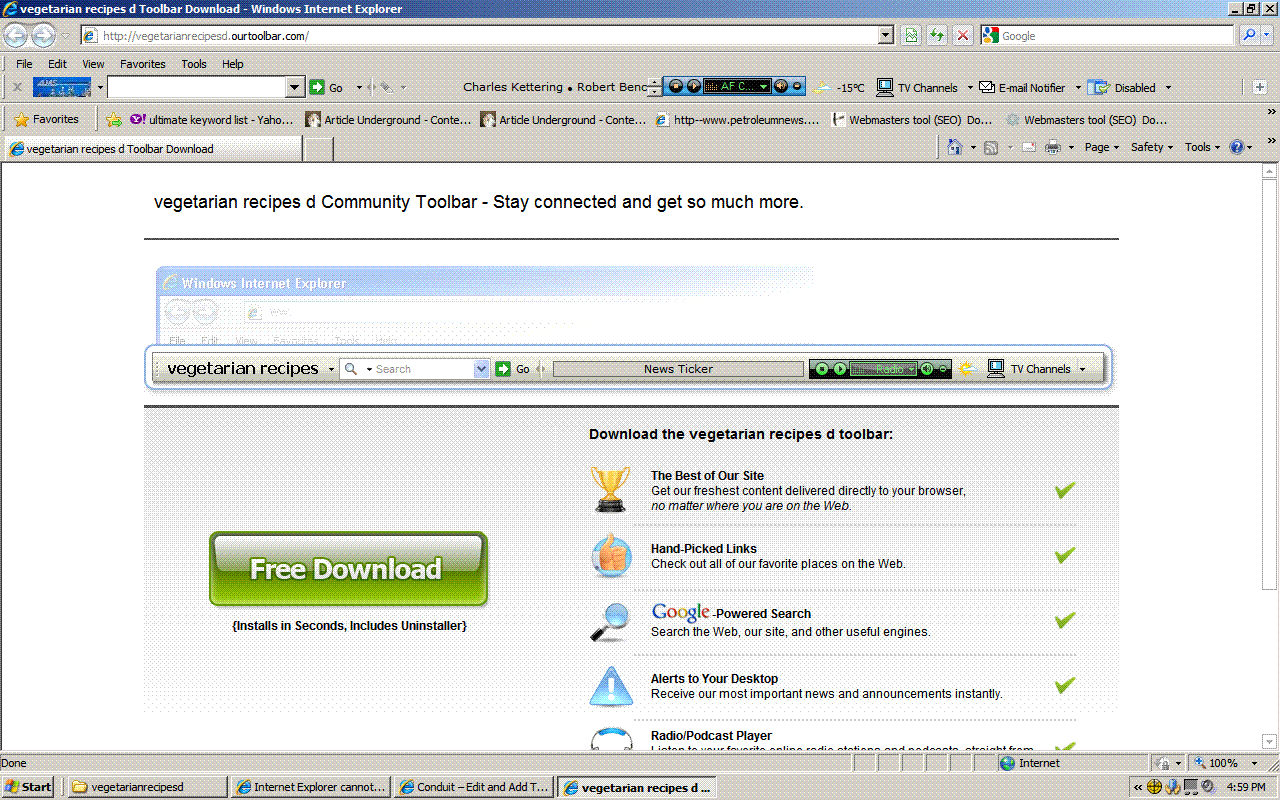Select the vegetarian recipes d Toolbar Download tab
The image size is (1280, 800).
(153, 149)
